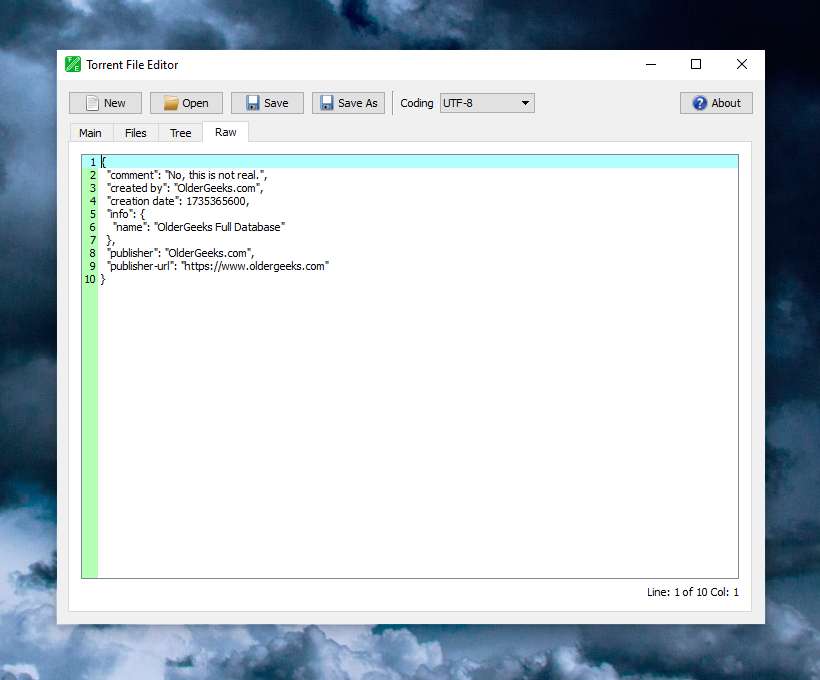
Task: Click the "name": "OlderGeeks Full Database" line
Action: 199,227
